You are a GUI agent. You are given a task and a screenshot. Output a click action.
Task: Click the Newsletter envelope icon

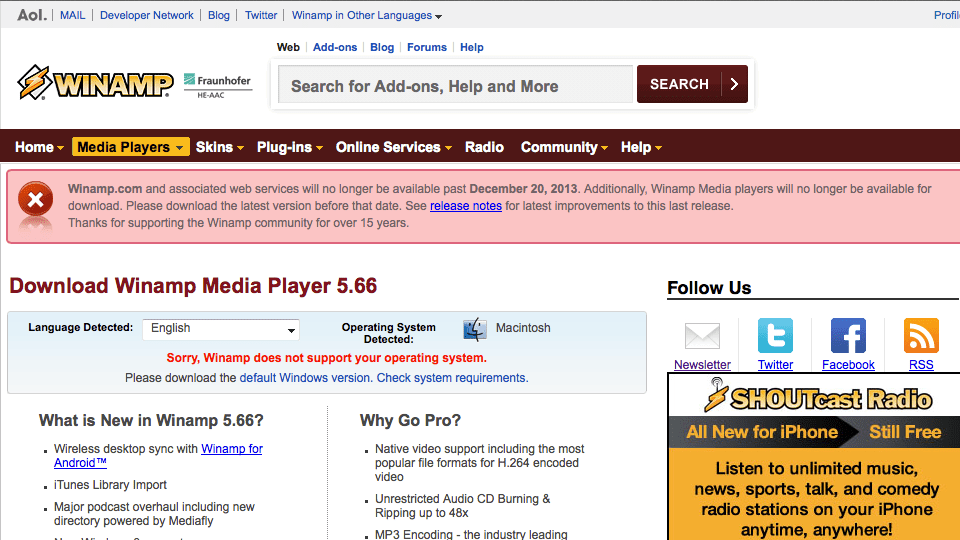pyautogui.click(x=702, y=336)
